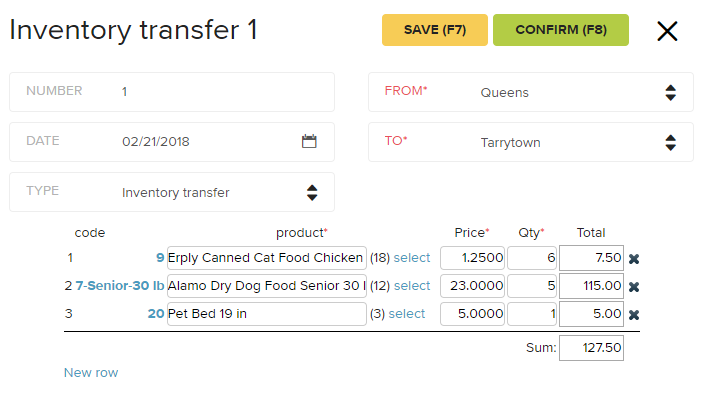The width and height of the screenshot is (705, 393).
Task: Close the Inventory transfer dialog
Action: click(x=667, y=31)
